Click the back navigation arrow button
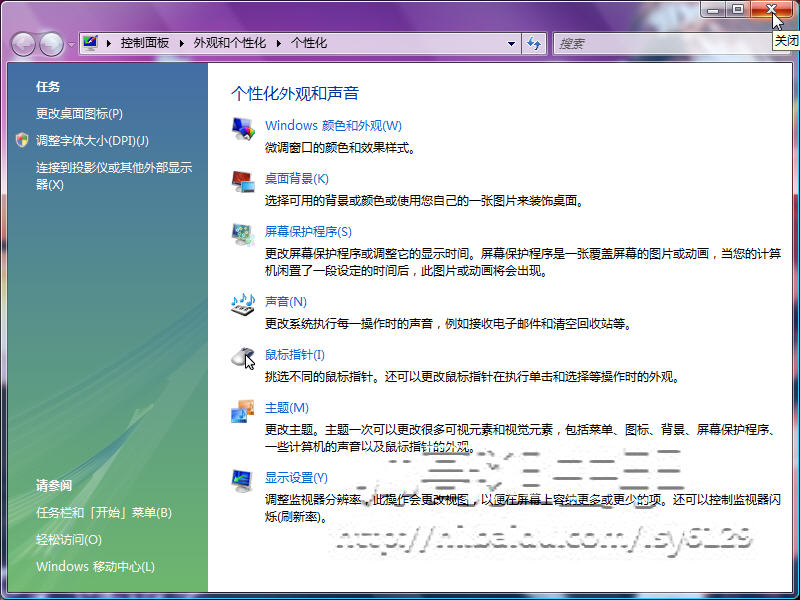Viewport: 800px width, 600px height. click(23, 44)
